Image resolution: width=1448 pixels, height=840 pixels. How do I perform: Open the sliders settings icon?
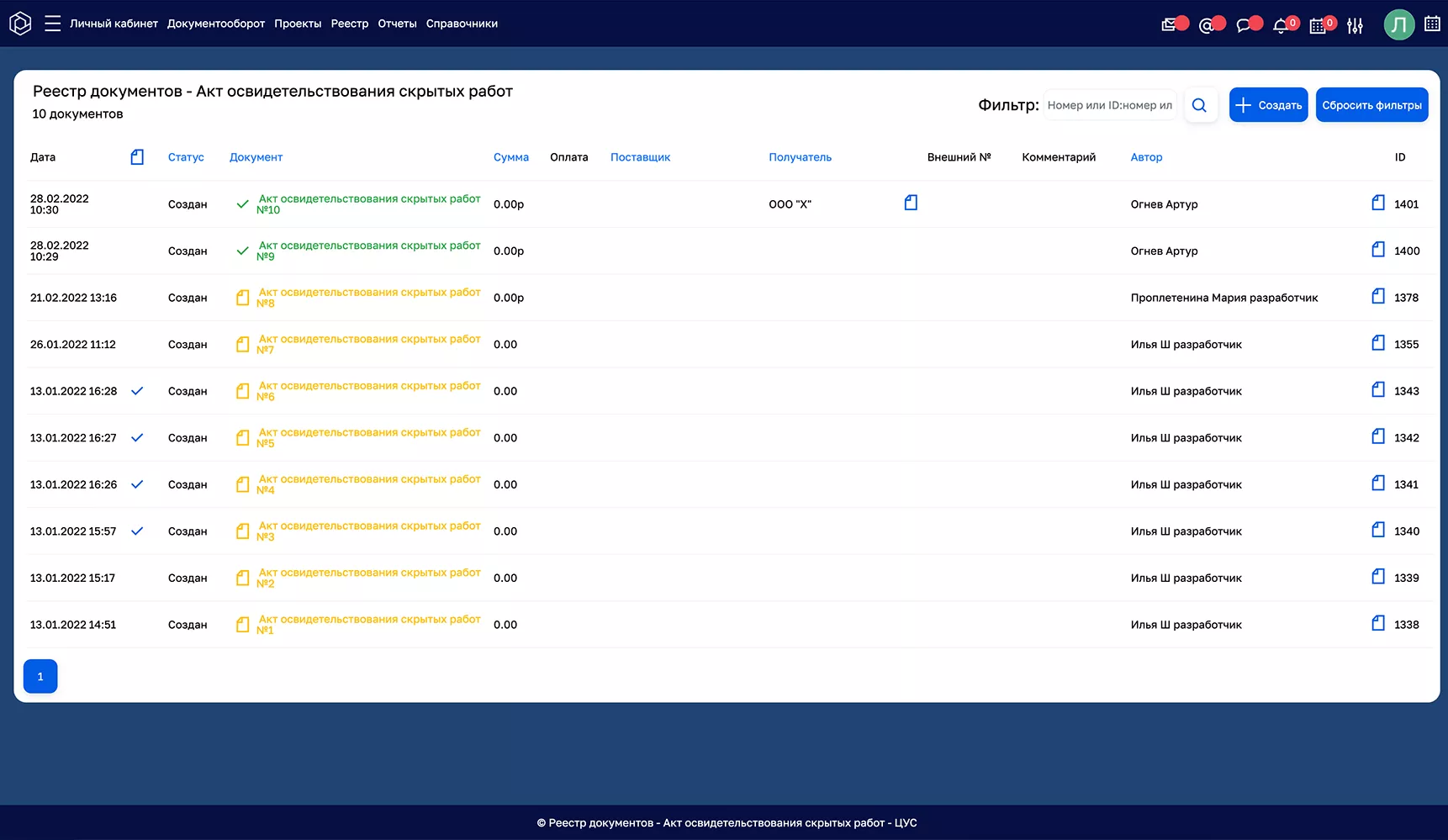click(x=1355, y=25)
